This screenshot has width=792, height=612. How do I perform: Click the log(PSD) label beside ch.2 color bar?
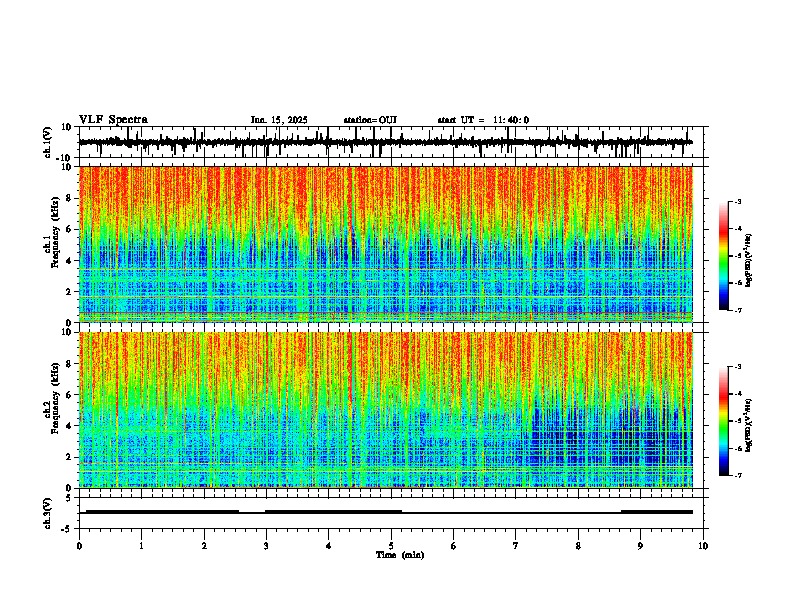[749, 425]
